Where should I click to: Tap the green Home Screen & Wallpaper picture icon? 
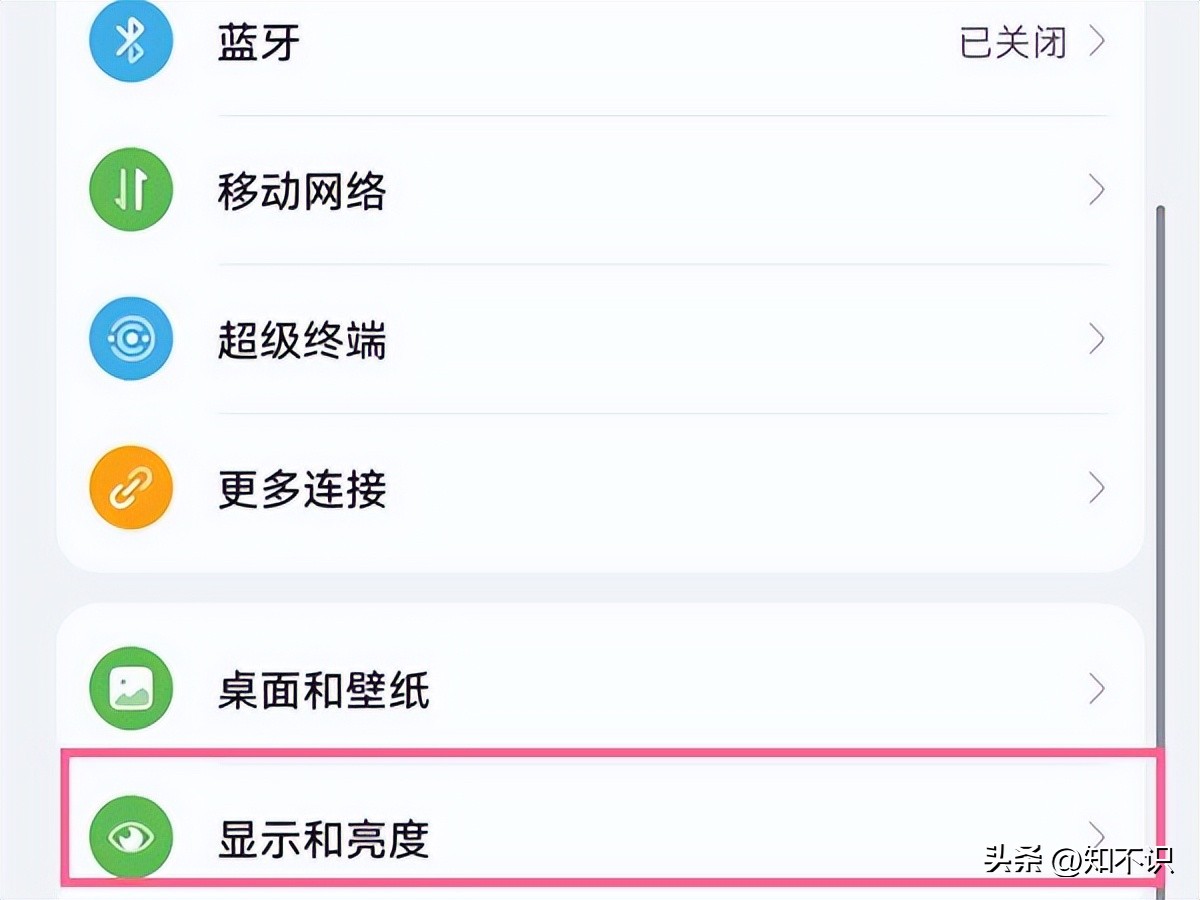pos(131,688)
